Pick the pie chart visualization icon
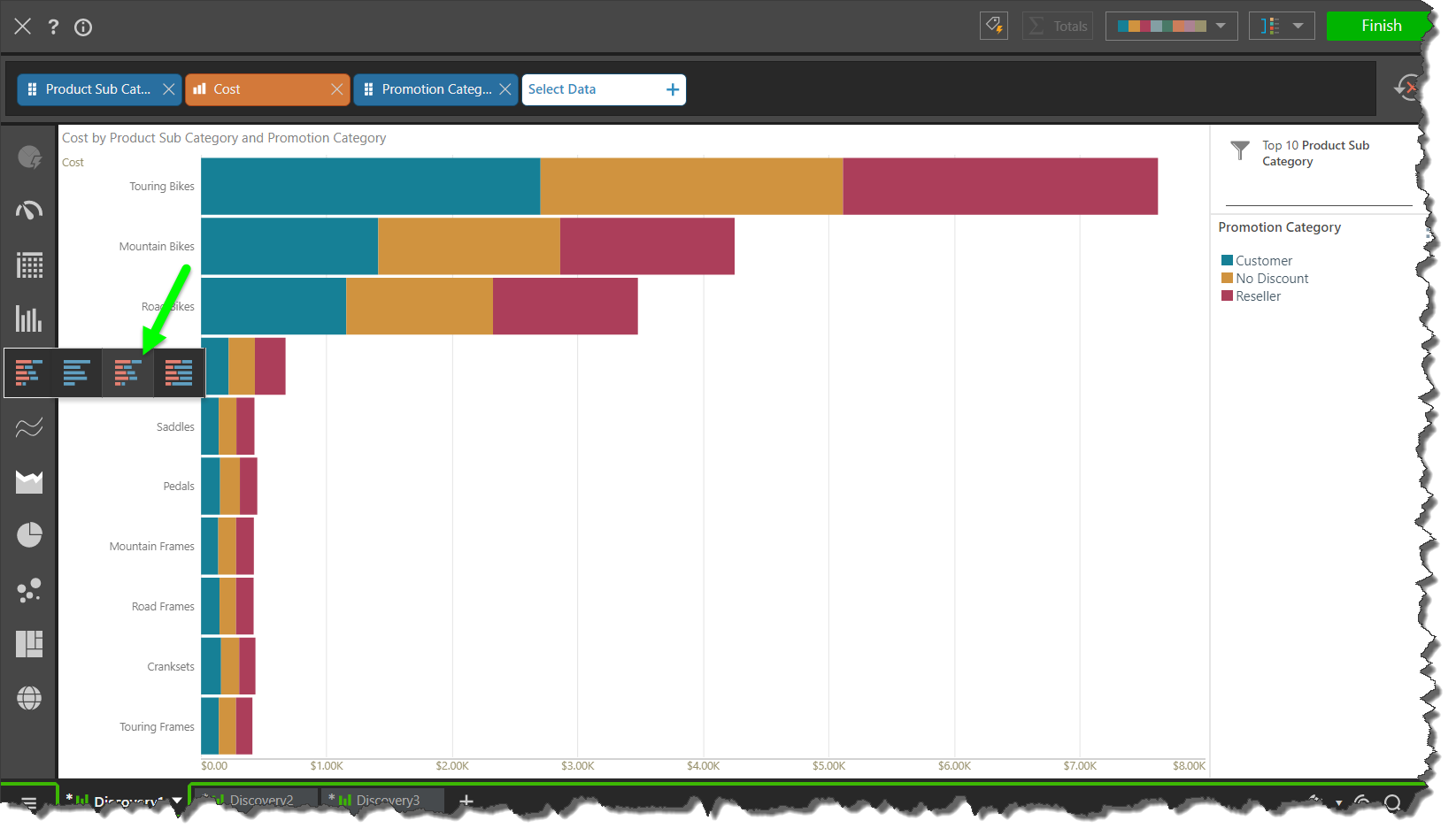The width and height of the screenshot is (1456, 836). pos(29,535)
